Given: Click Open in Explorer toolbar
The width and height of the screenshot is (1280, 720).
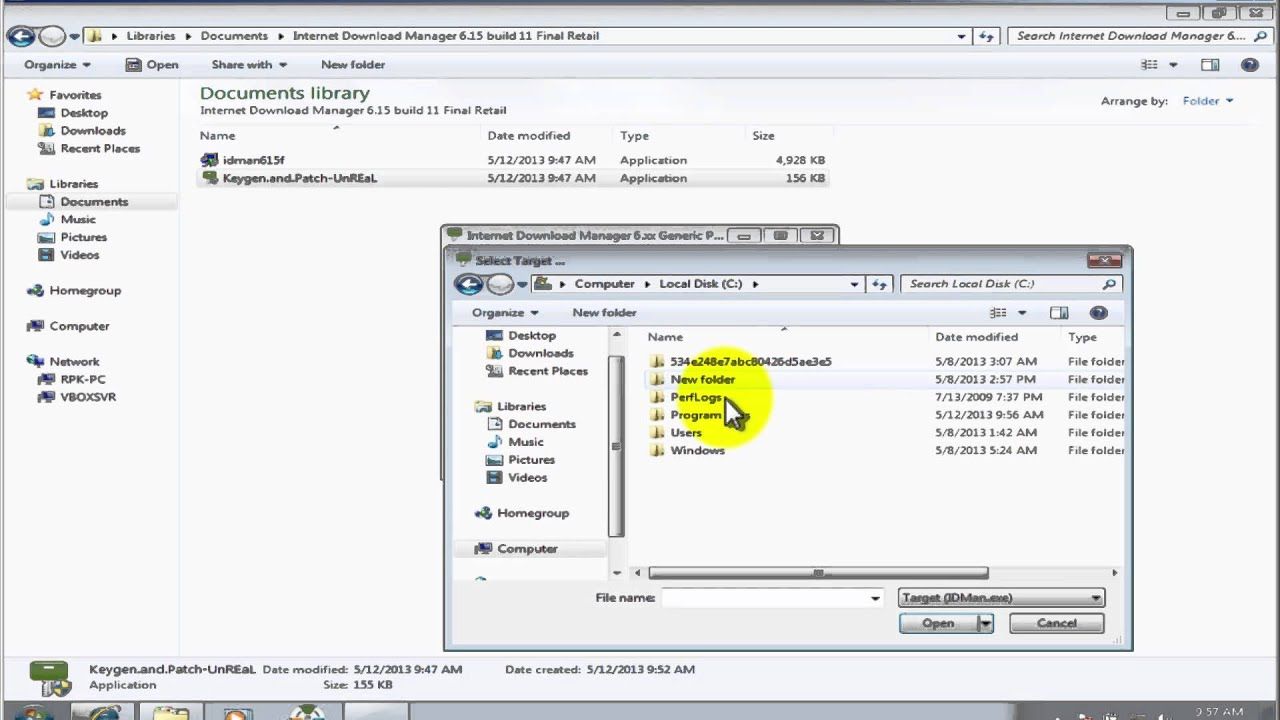Looking at the screenshot, I should (x=152, y=65).
